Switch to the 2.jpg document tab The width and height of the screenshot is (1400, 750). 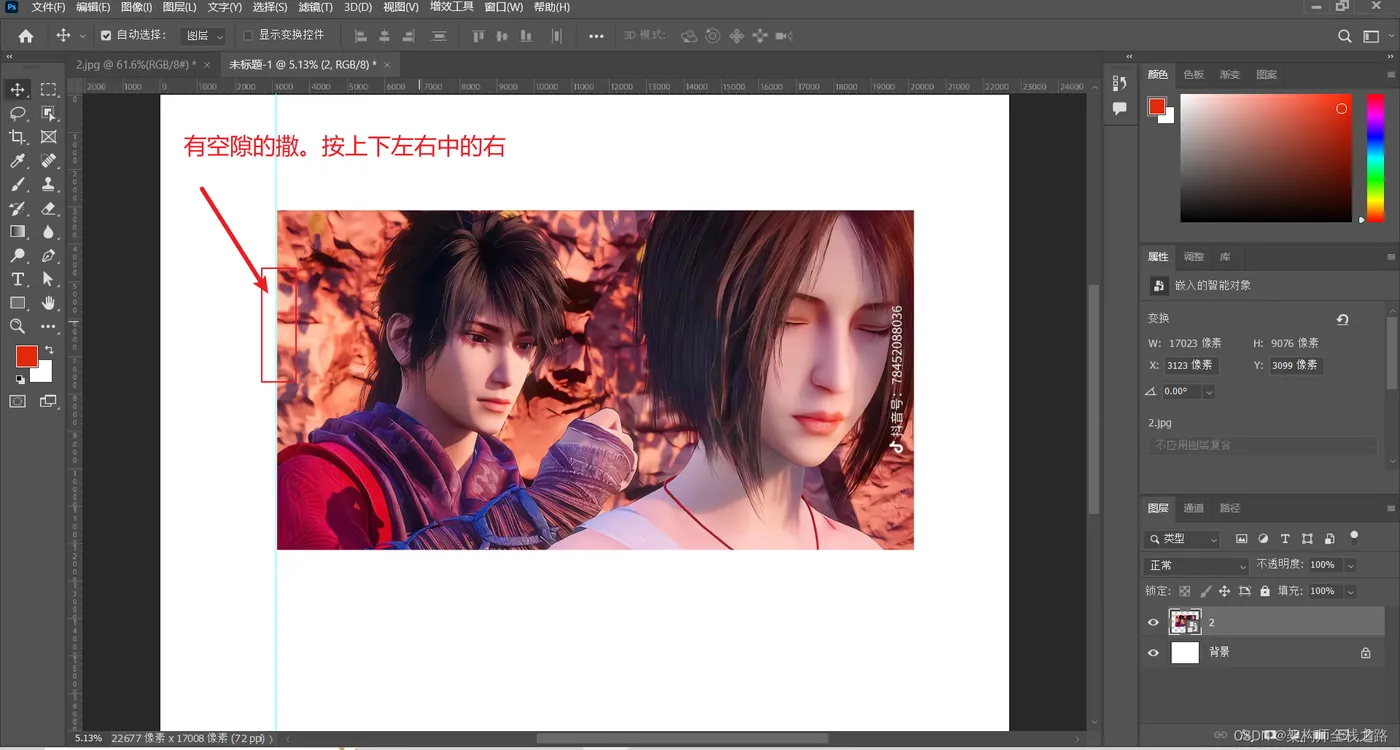(x=136, y=64)
